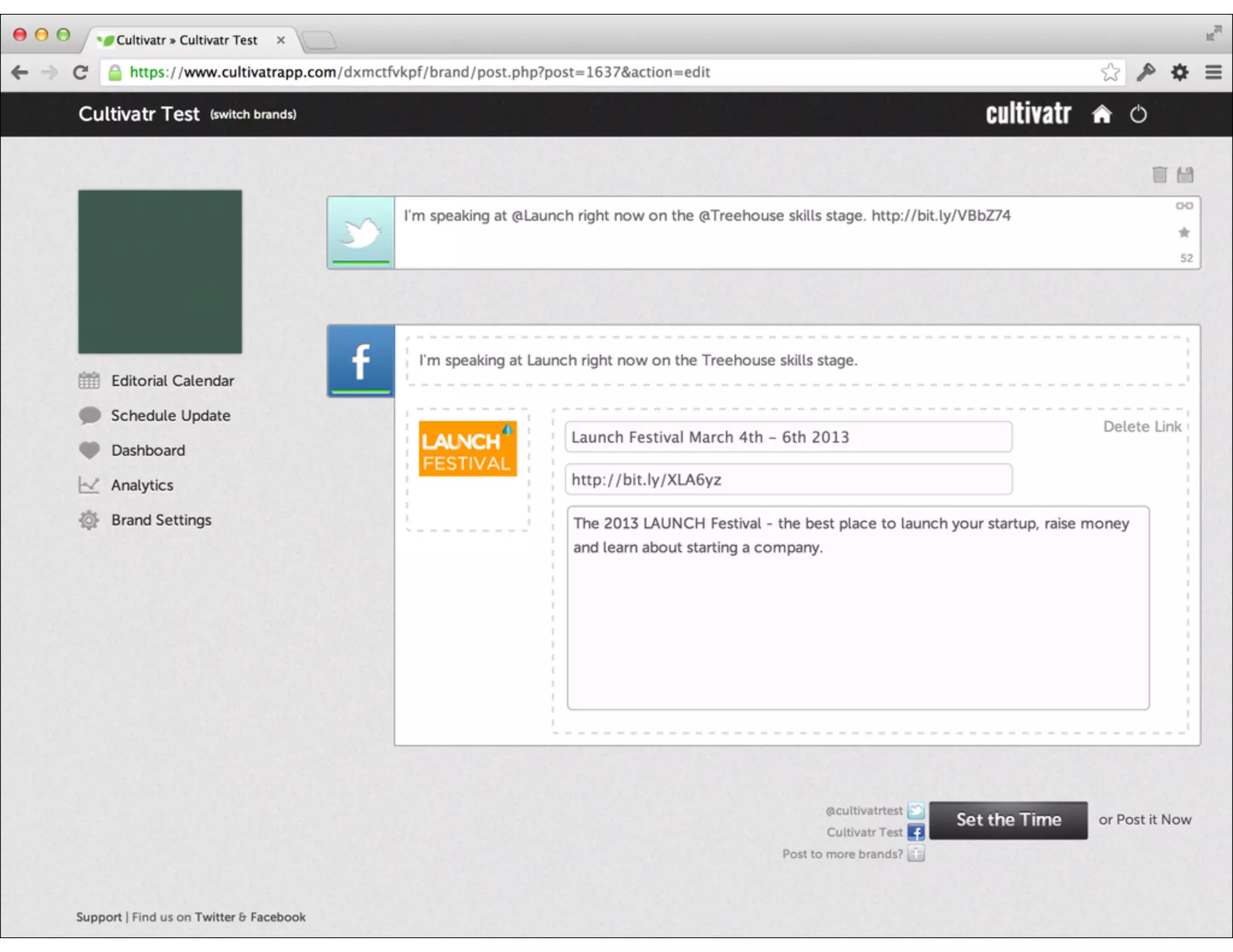Click the Delete Link text
The height and width of the screenshot is (952, 1233).
click(x=1141, y=427)
